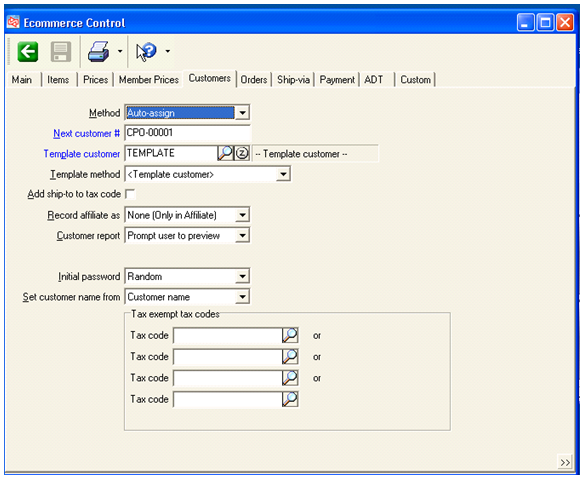Switch to the Orders tab
The height and width of the screenshot is (479, 584).
tap(254, 80)
